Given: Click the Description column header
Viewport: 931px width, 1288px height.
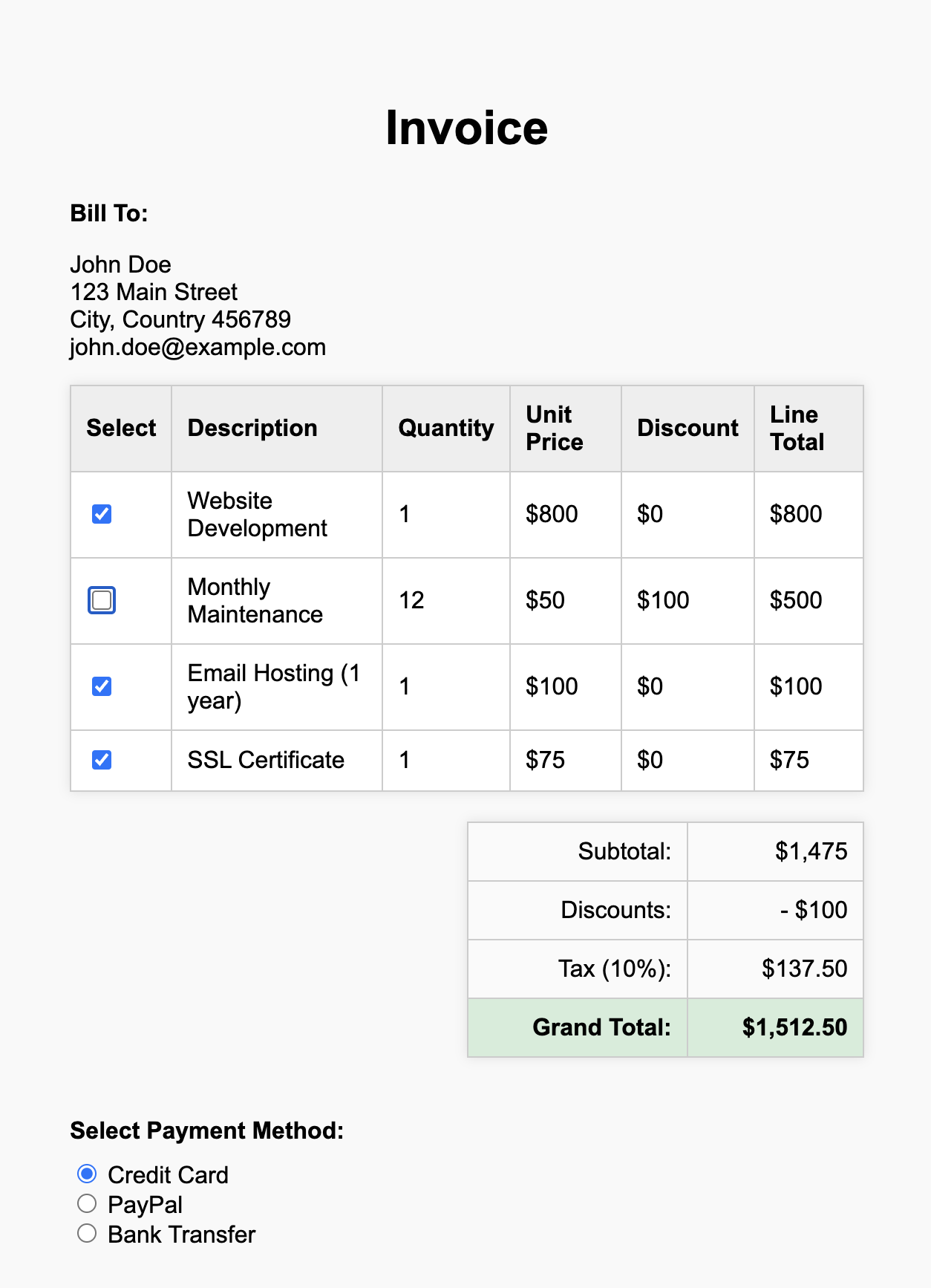Looking at the screenshot, I should pyautogui.click(x=252, y=428).
